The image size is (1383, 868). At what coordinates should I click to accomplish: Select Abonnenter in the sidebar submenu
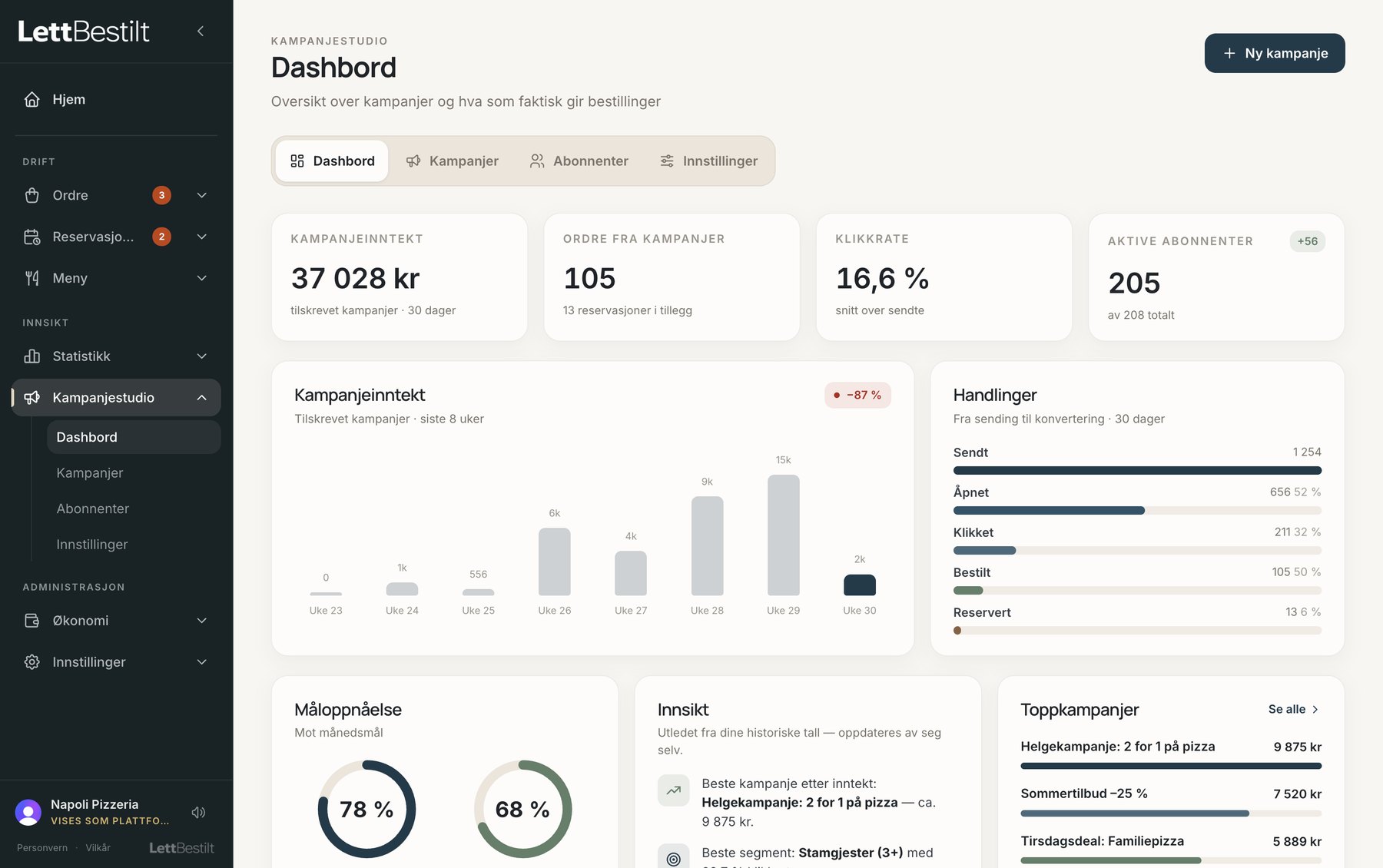click(134, 509)
